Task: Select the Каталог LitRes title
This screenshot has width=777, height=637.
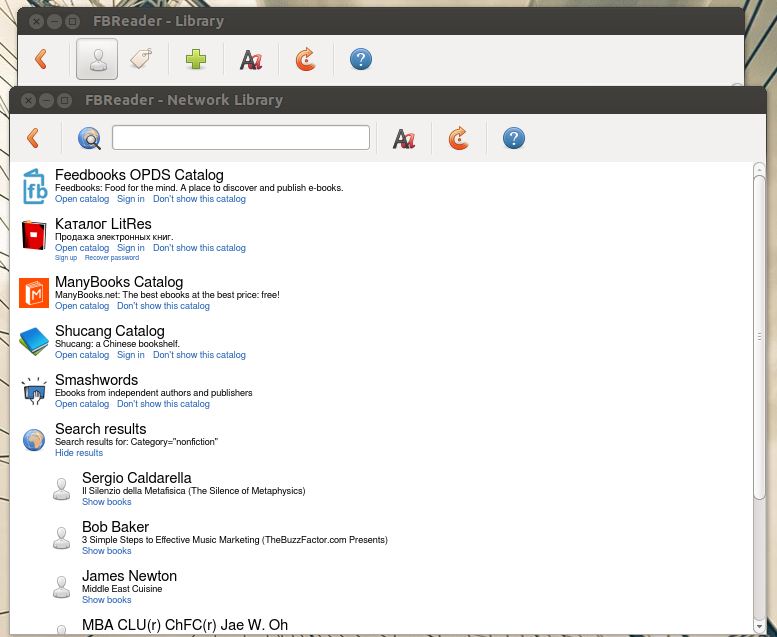Action: (x=103, y=224)
